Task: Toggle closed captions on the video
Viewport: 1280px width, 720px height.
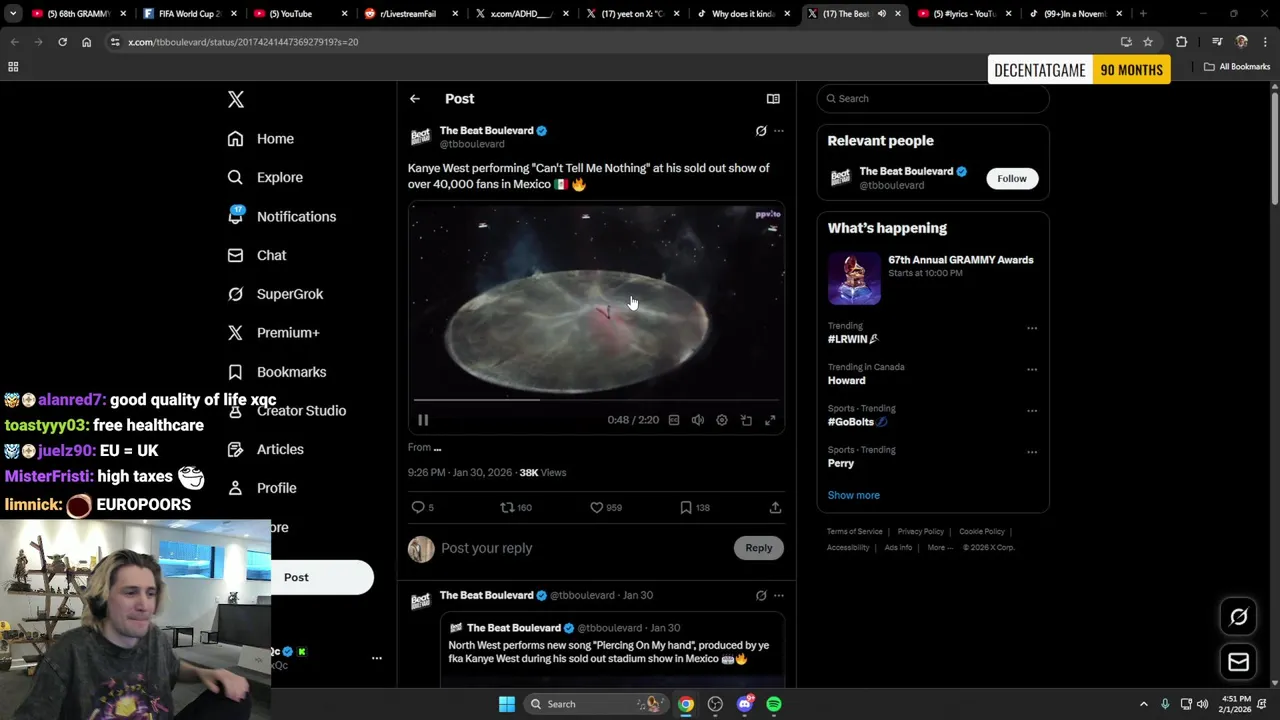Action: pyautogui.click(x=674, y=421)
